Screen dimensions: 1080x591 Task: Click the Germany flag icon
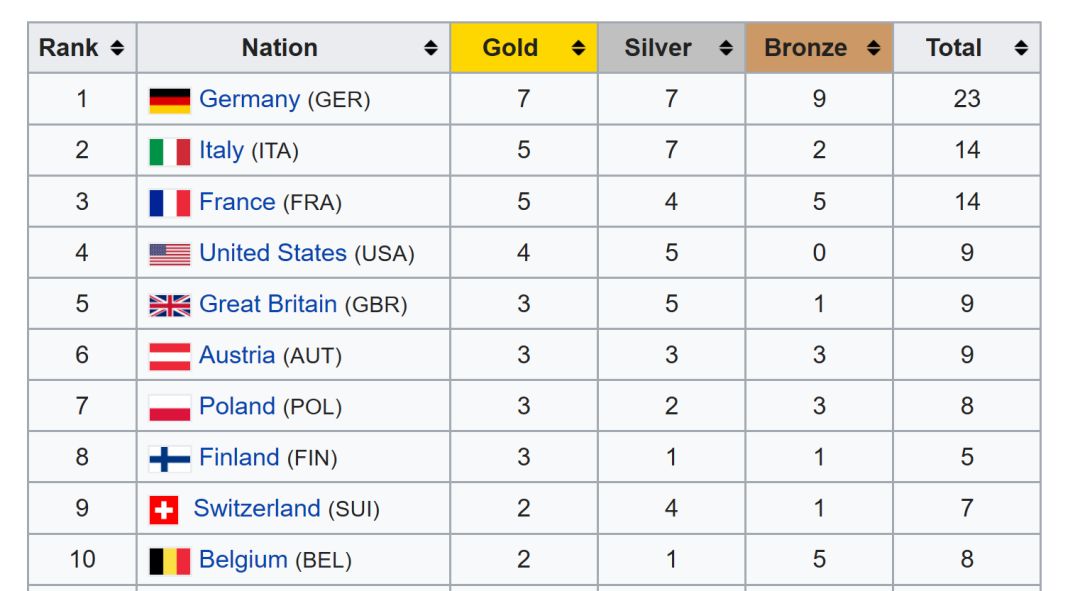click(x=169, y=100)
